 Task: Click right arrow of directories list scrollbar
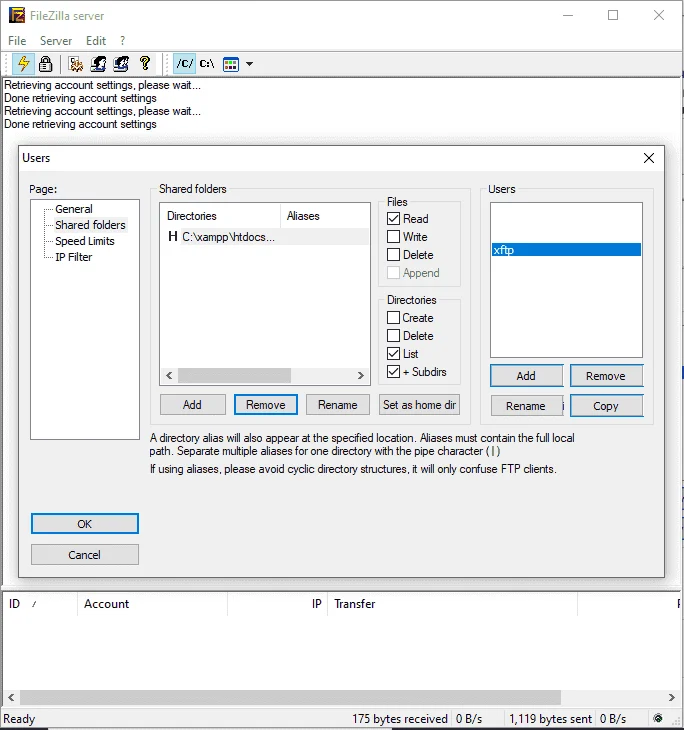tap(360, 375)
